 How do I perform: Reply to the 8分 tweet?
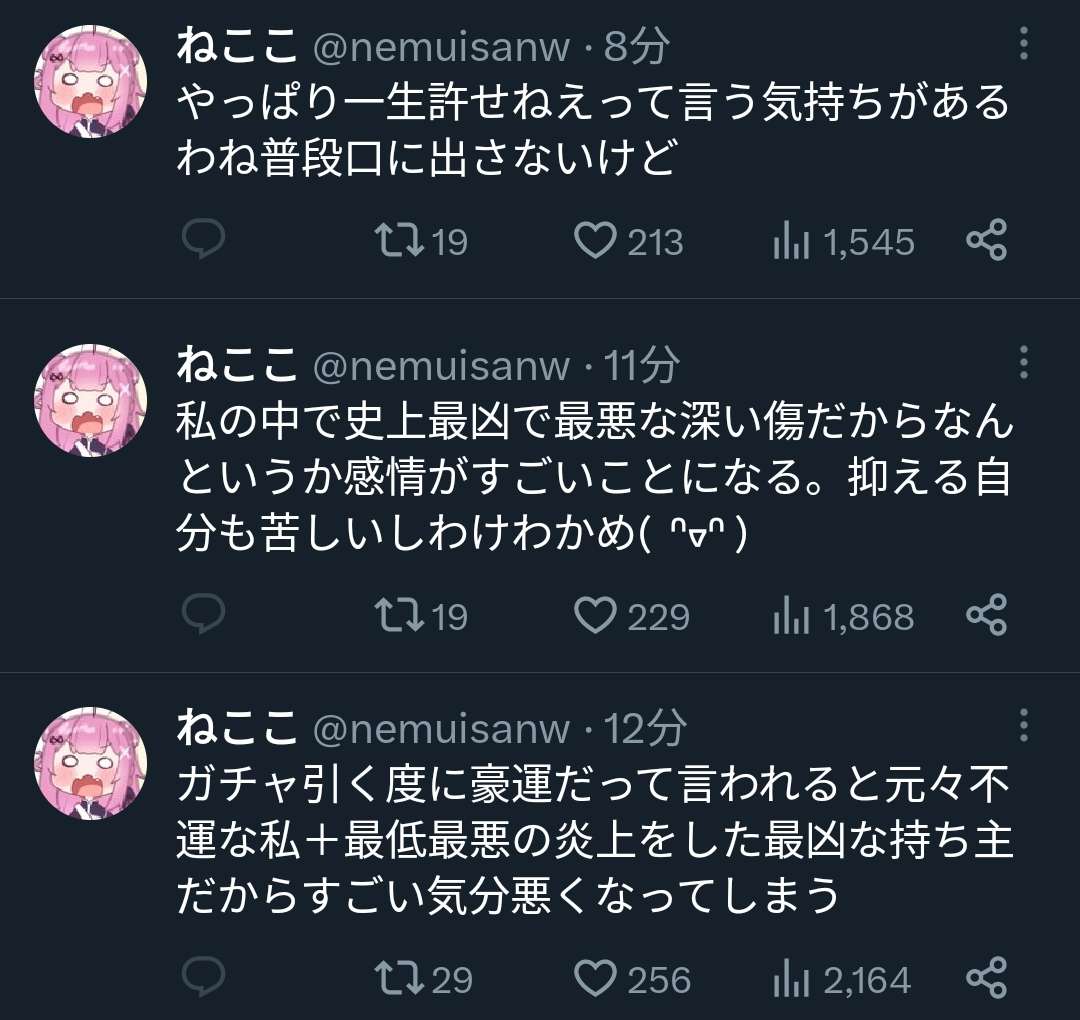pyautogui.click(x=204, y=241)
